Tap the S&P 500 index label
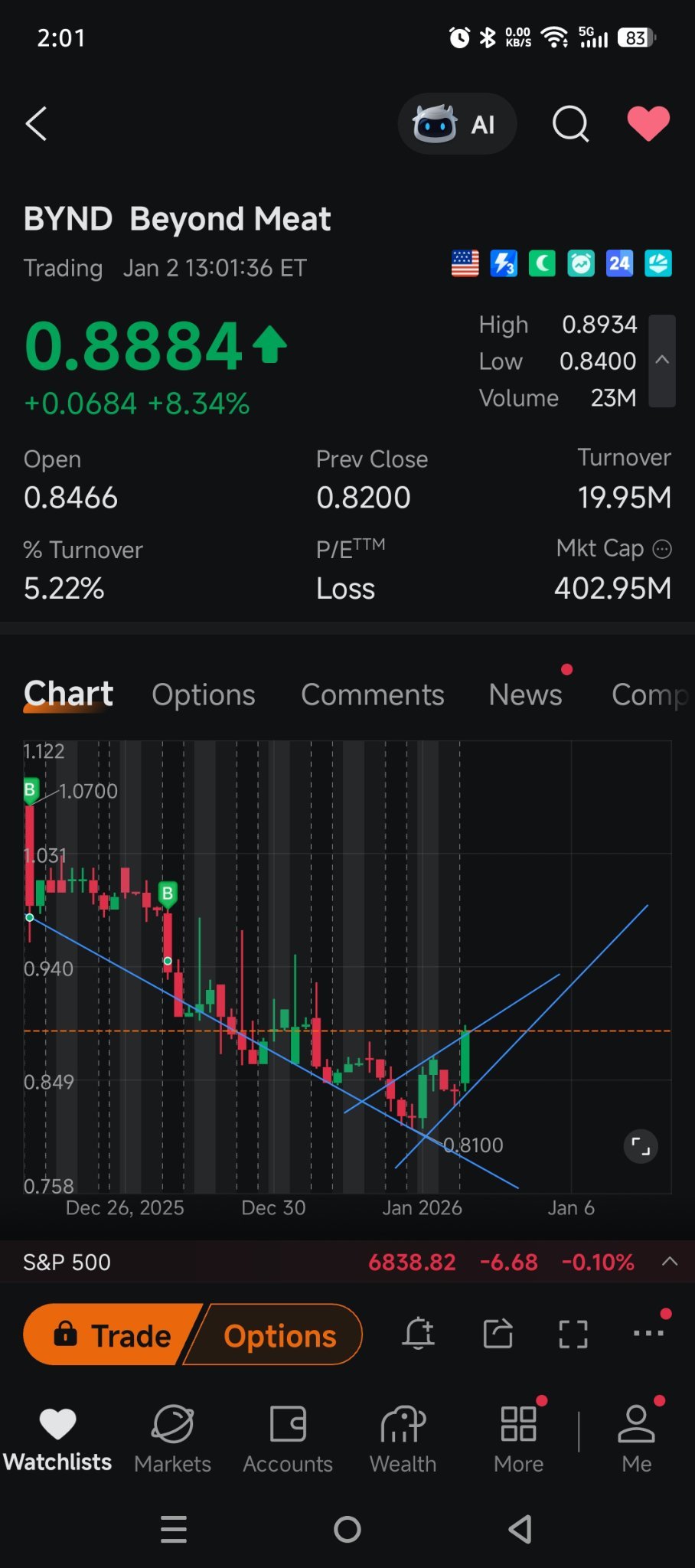Screen dimensions: 695x1568 (67, 1262)
